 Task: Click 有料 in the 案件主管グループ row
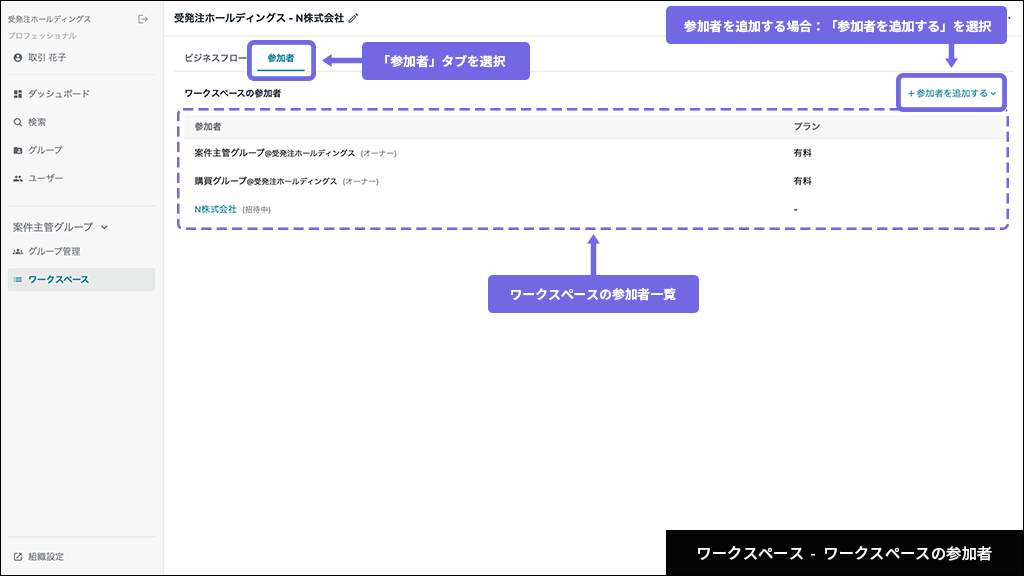tap(803, 153)
